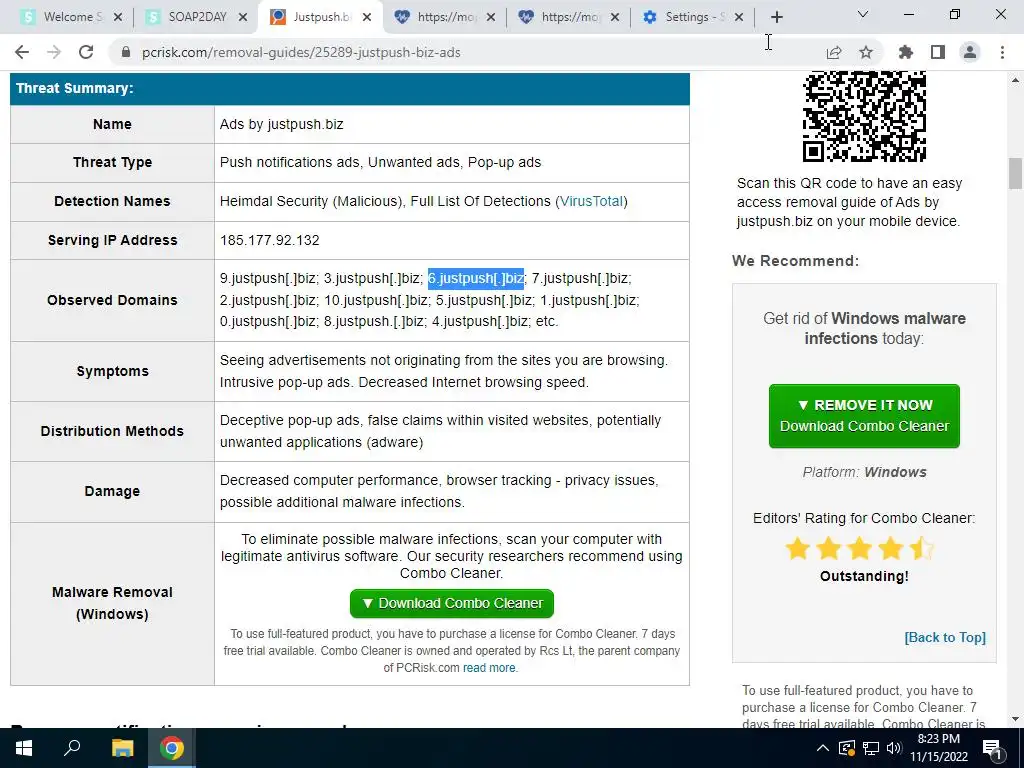Click the address bar URL
Screen dimensions: 1024x768
coord(301,52)
